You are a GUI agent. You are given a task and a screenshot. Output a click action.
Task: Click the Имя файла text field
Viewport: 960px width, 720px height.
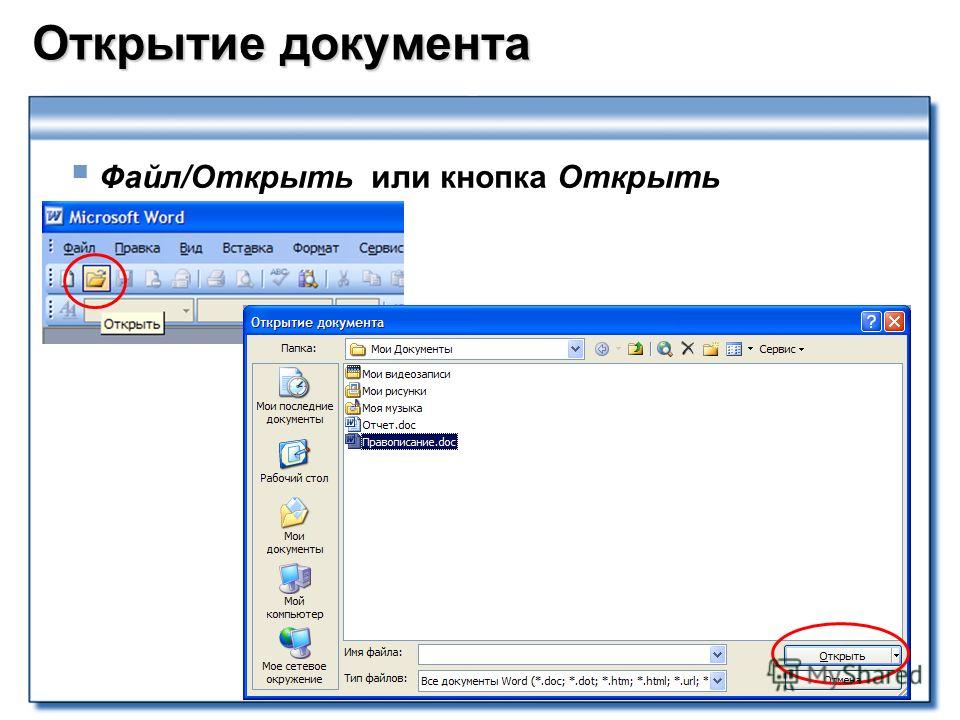coord(564,654)
